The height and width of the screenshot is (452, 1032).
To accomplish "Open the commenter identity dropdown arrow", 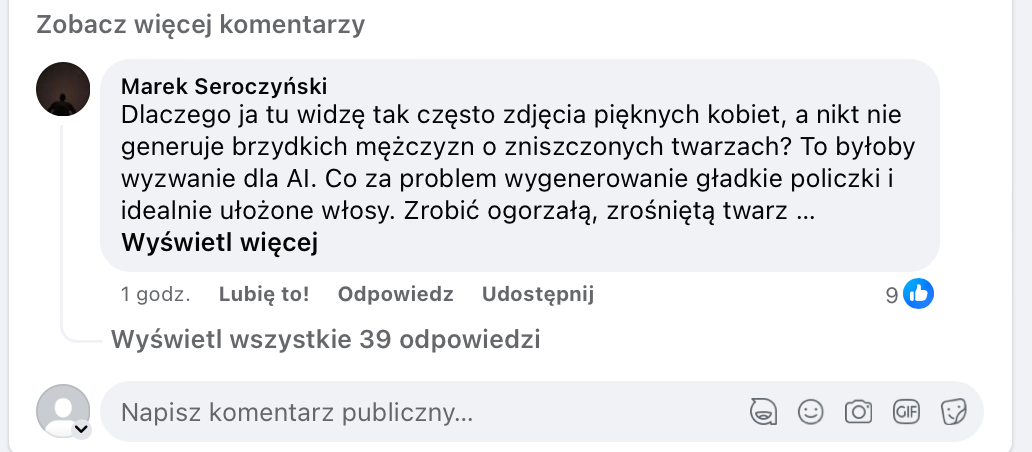I will (81, 430).
